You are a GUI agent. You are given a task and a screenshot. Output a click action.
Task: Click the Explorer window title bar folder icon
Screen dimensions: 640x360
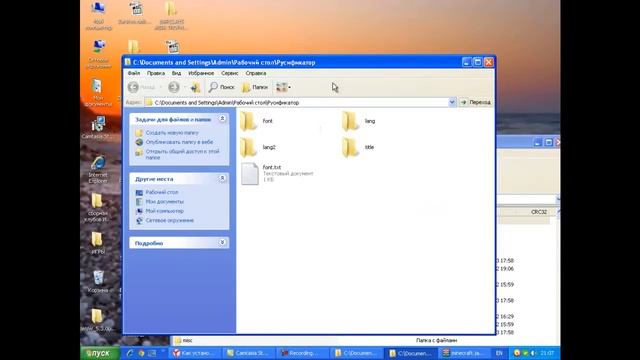point(127,62)
